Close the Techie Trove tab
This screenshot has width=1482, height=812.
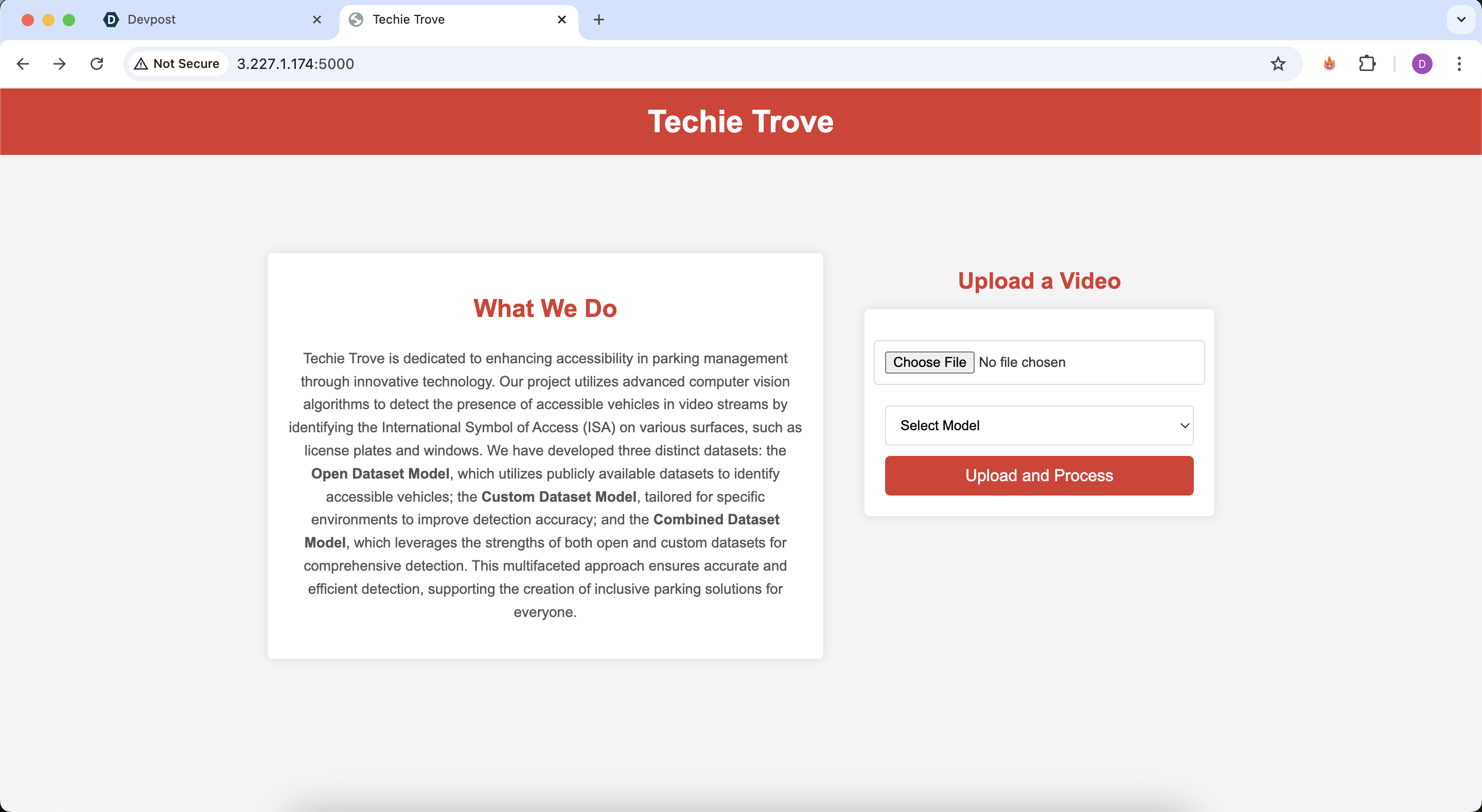click(562, 20)
